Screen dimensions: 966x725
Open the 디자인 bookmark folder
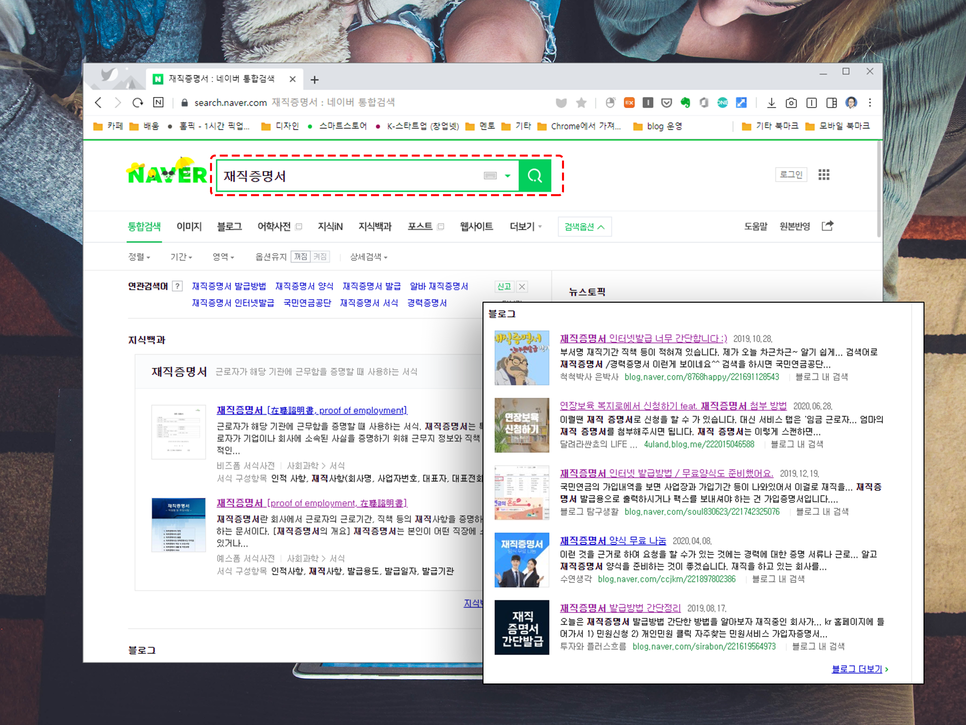280,126
